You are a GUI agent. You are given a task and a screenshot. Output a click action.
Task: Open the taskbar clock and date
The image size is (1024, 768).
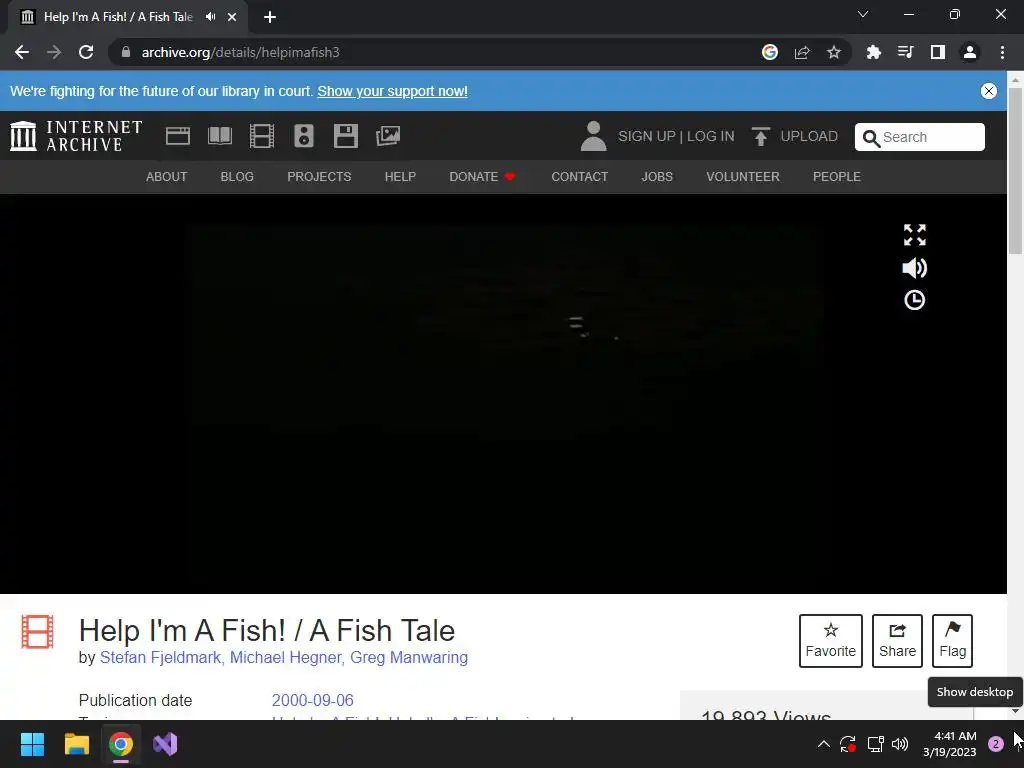949,744
